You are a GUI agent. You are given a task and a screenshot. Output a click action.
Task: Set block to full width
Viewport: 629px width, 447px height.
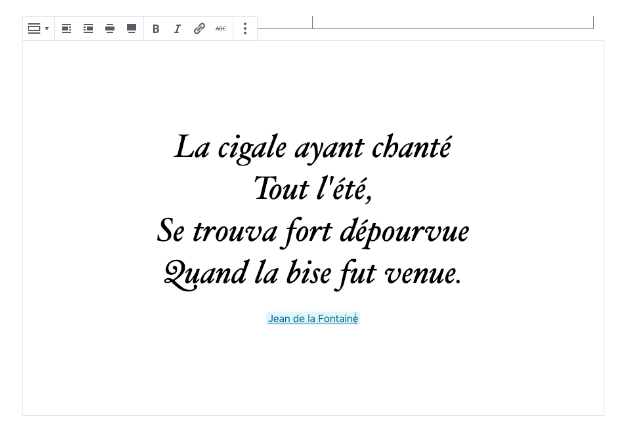(132, 28)
